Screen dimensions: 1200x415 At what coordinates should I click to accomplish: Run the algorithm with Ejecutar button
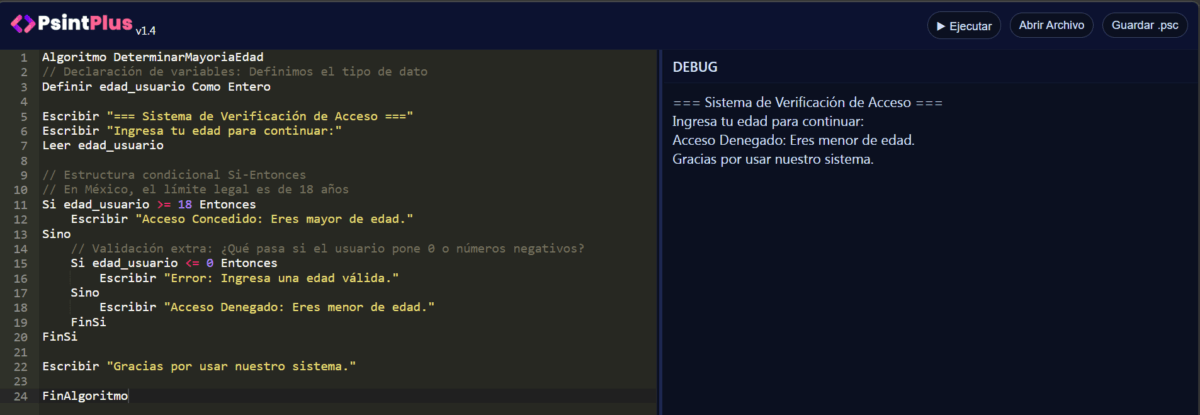coord(964,25)
